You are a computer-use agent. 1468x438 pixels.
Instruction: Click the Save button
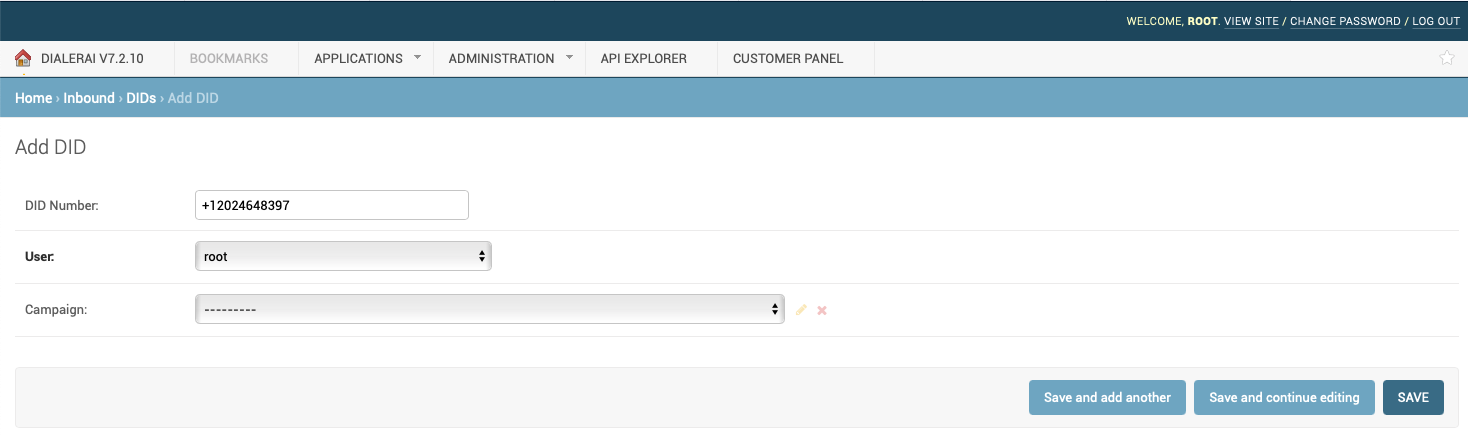[x=1413, y=397]
